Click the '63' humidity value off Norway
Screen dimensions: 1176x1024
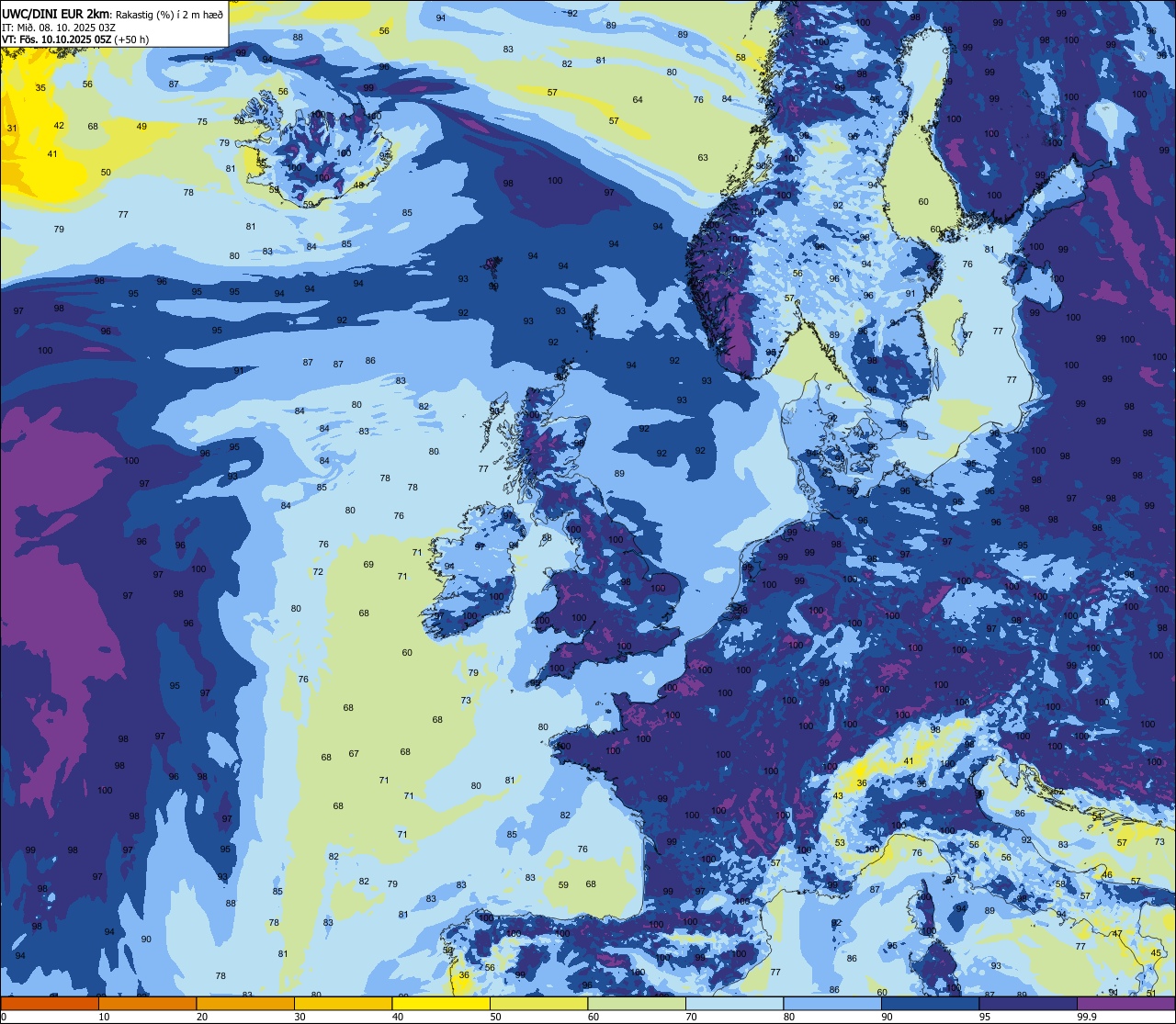[703, 158]
